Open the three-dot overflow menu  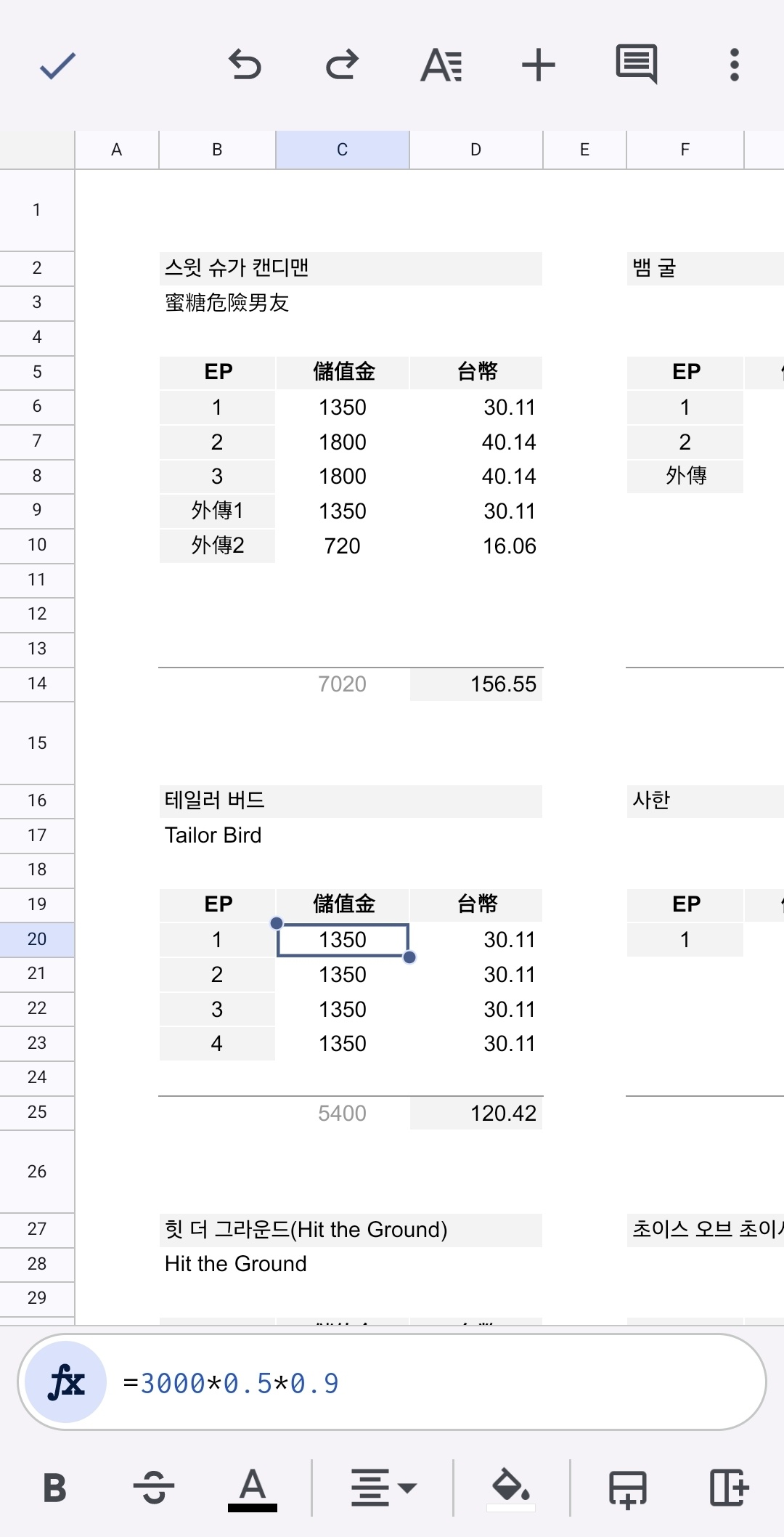735,65
